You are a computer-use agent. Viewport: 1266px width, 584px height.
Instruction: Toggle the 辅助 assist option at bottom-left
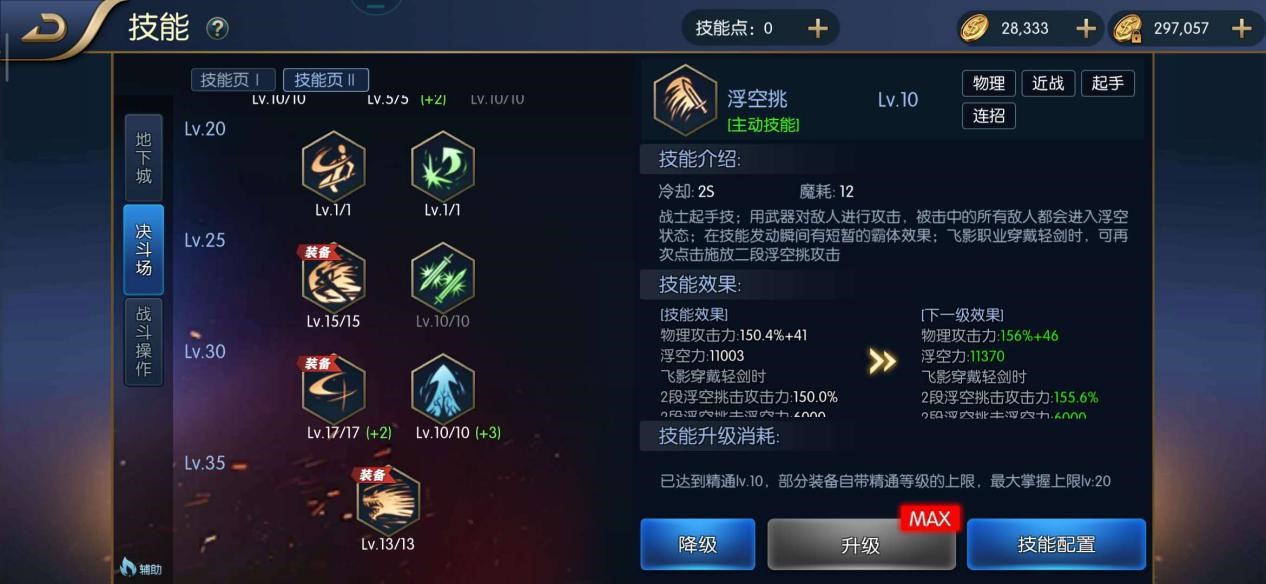click(140, 568)
